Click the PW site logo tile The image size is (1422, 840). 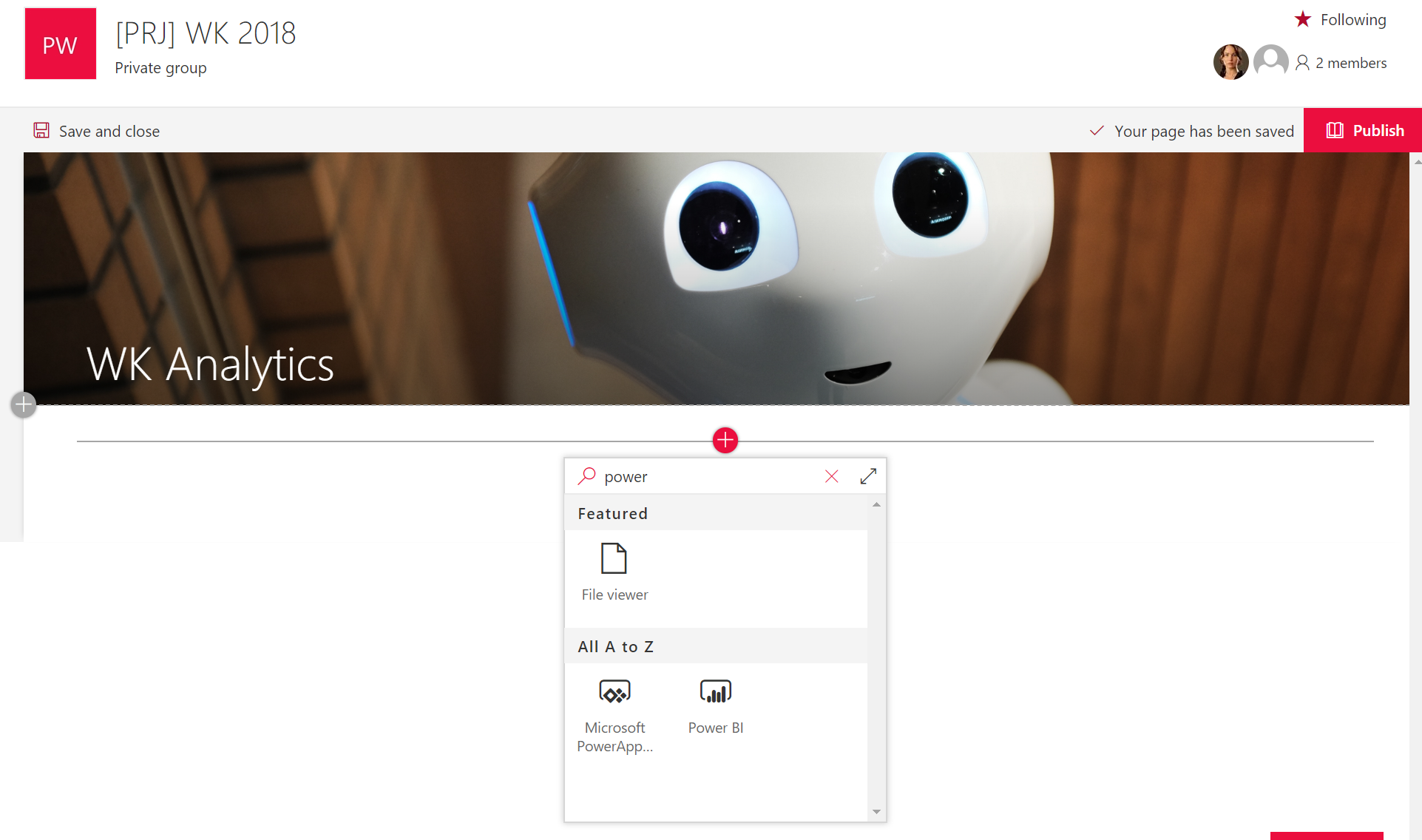60,44
